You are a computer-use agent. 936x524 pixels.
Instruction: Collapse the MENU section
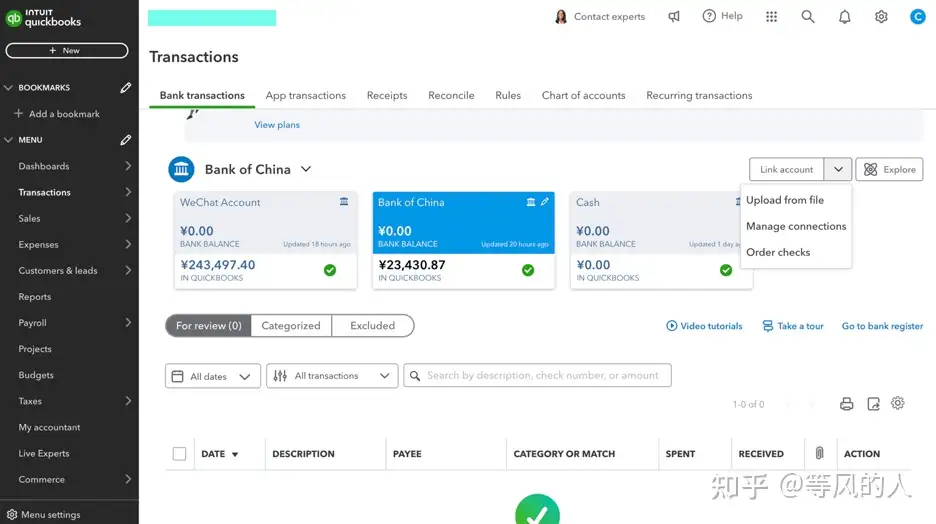pyautogui.click(x=8, y=140)
